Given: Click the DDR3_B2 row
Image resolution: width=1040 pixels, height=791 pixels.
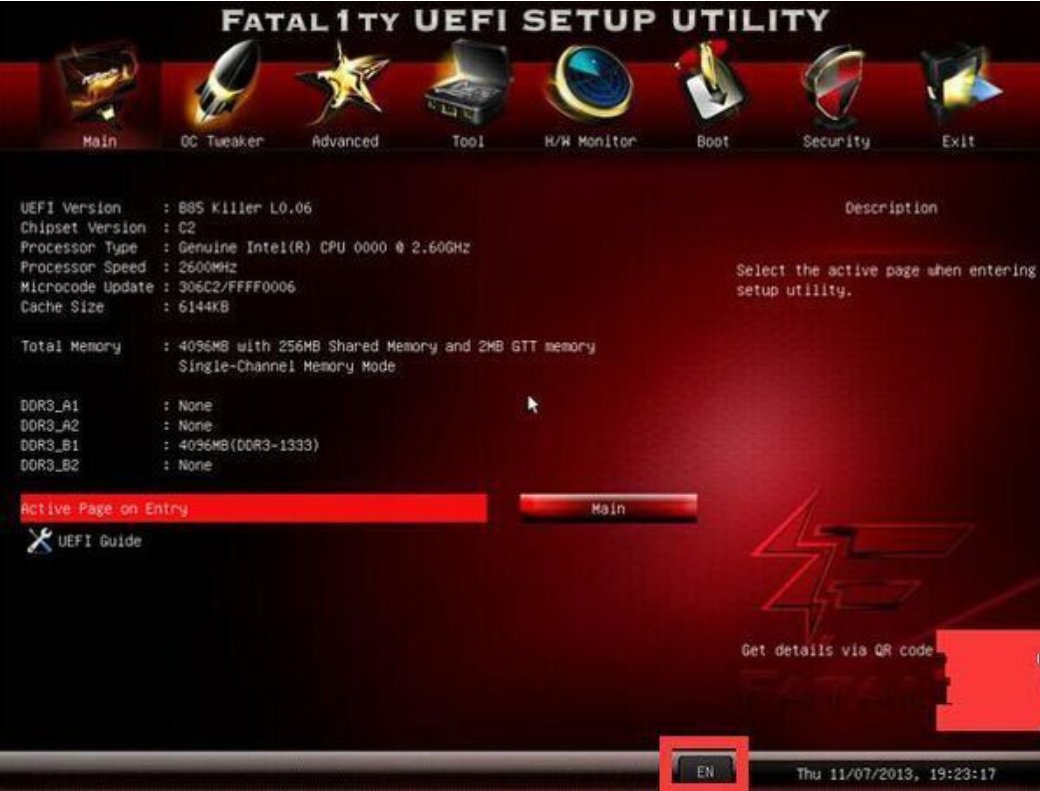Looking at the screenshot, I should point(116,465).
